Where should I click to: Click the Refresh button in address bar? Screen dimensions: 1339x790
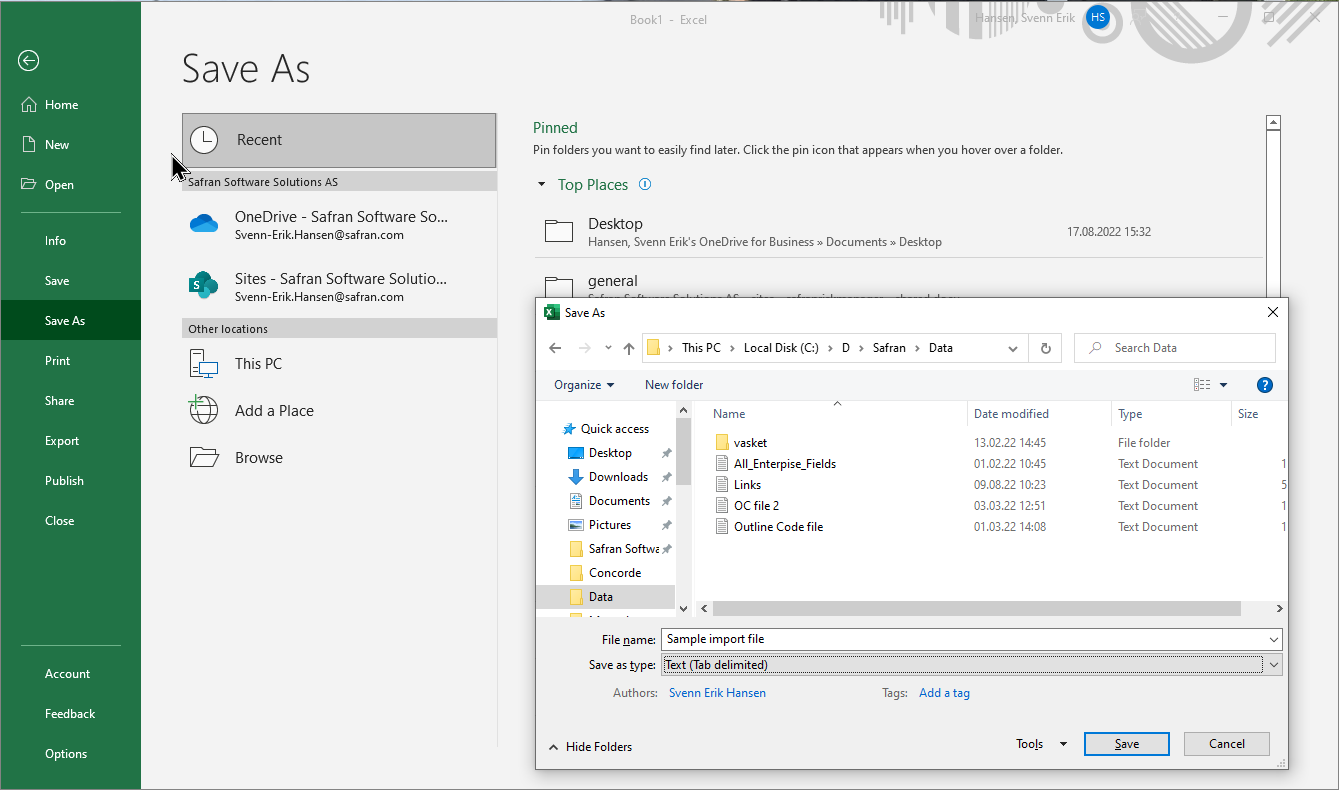coord(1045,348)
